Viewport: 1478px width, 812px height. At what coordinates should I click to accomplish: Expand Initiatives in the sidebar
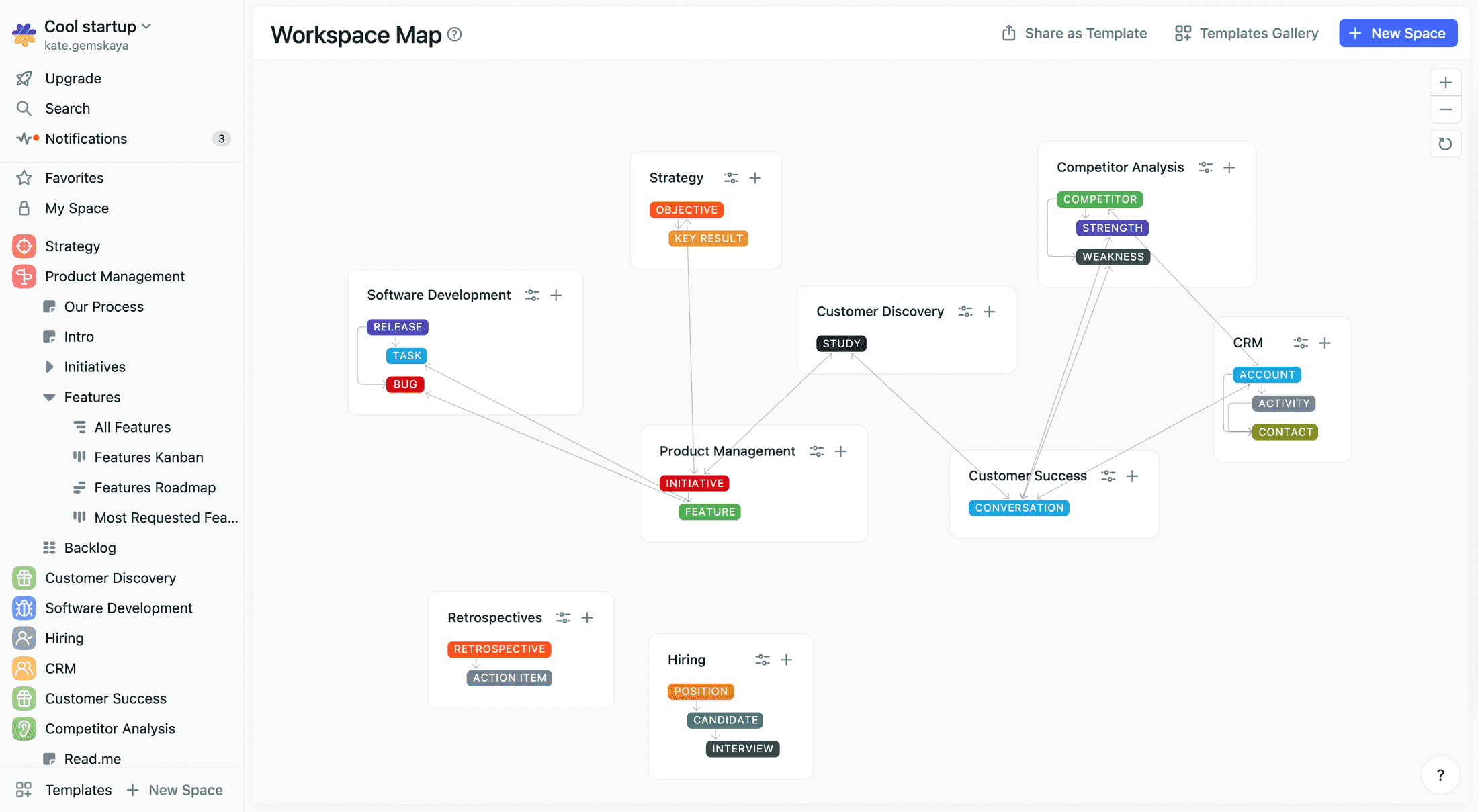tap(49, 367)
